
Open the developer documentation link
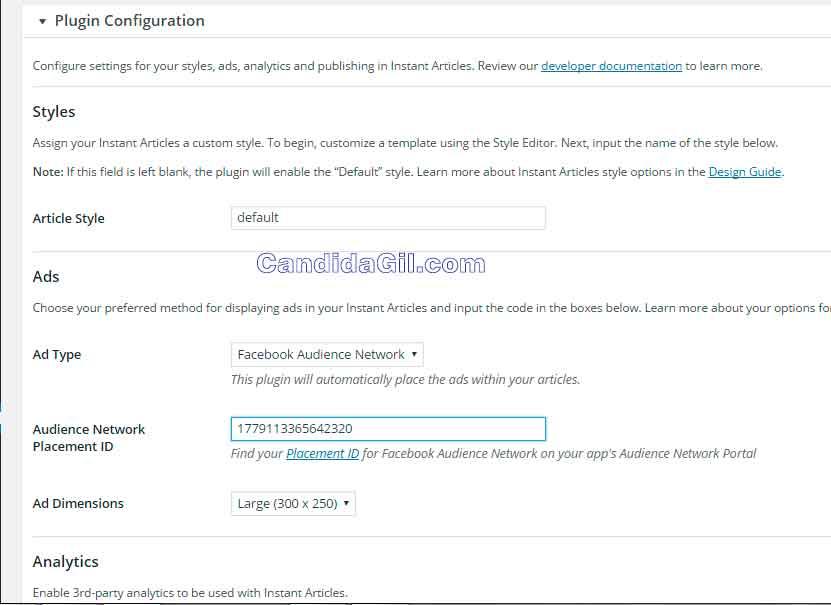point(611,66)
